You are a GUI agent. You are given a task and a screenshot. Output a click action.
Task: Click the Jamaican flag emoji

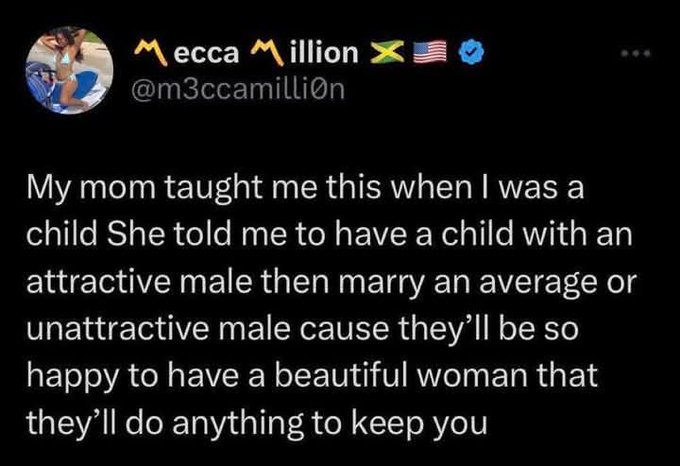click(x=384, y=54)
